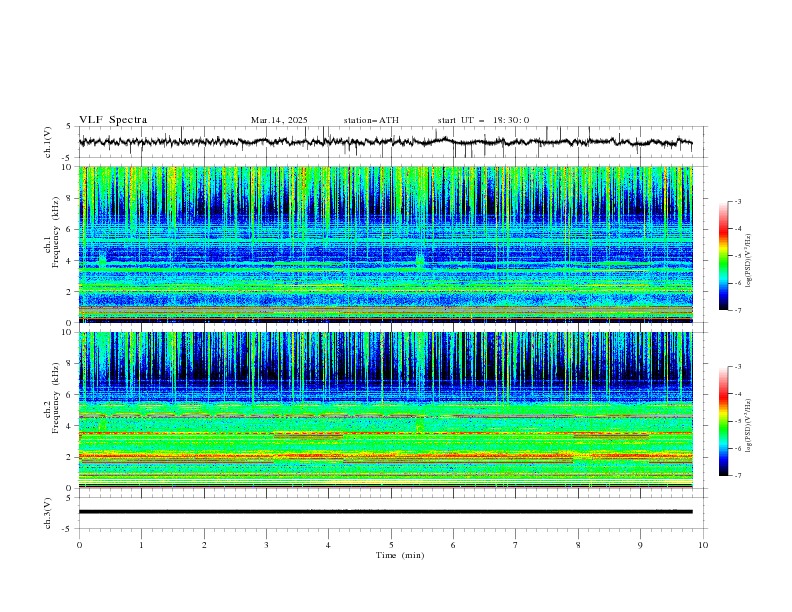The image size is (792, 612).
Task: Click the ch.2 log(PSD) colorbar label
Action: (x=748, y=425)
